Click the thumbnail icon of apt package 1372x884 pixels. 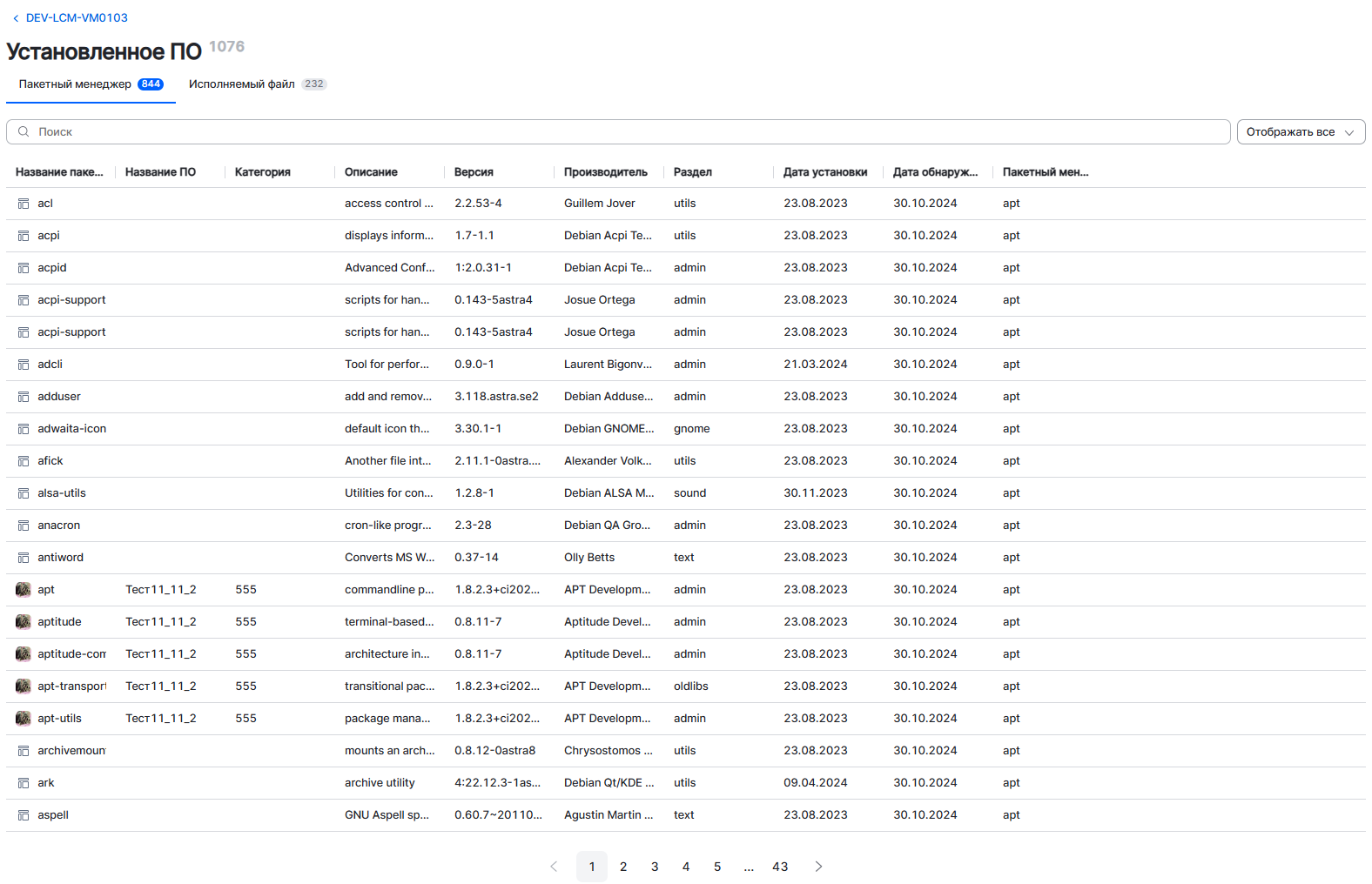click(24, 590)
